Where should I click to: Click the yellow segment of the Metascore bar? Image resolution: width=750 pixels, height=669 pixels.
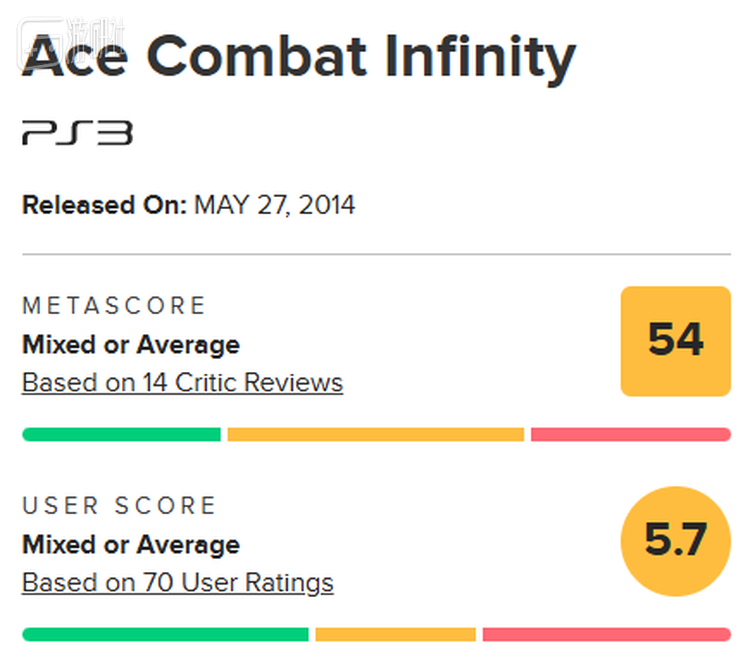375,434
